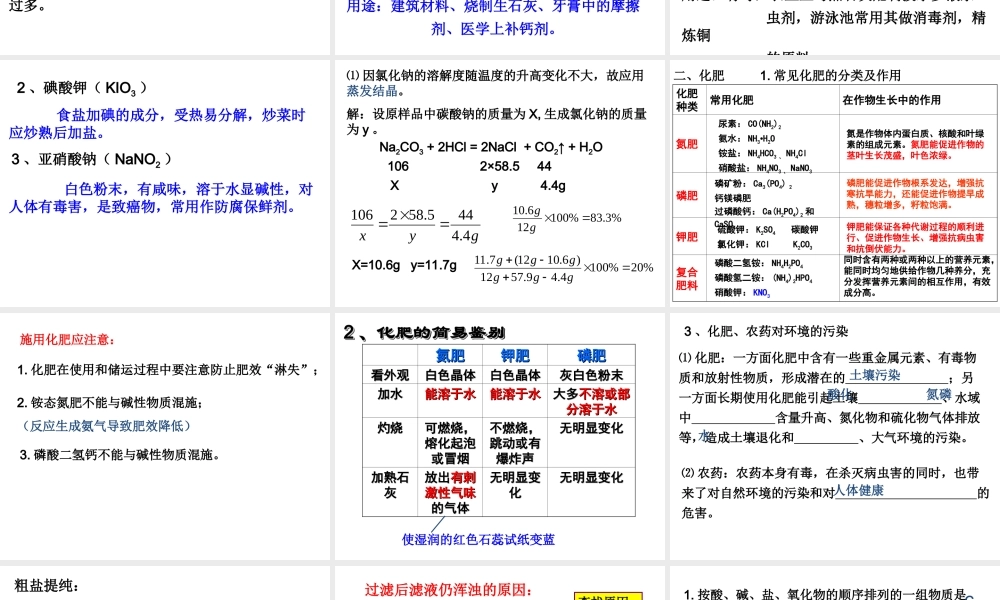This screenshot has height=600, width=1000.
Task: Click the equation Na2CO3 + 2HCl = 2NaCl
Action: [x=448, y=147]
